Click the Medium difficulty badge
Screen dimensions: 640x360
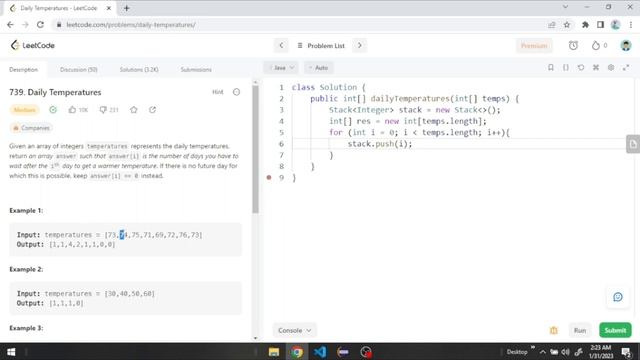(x=24, y=110)
